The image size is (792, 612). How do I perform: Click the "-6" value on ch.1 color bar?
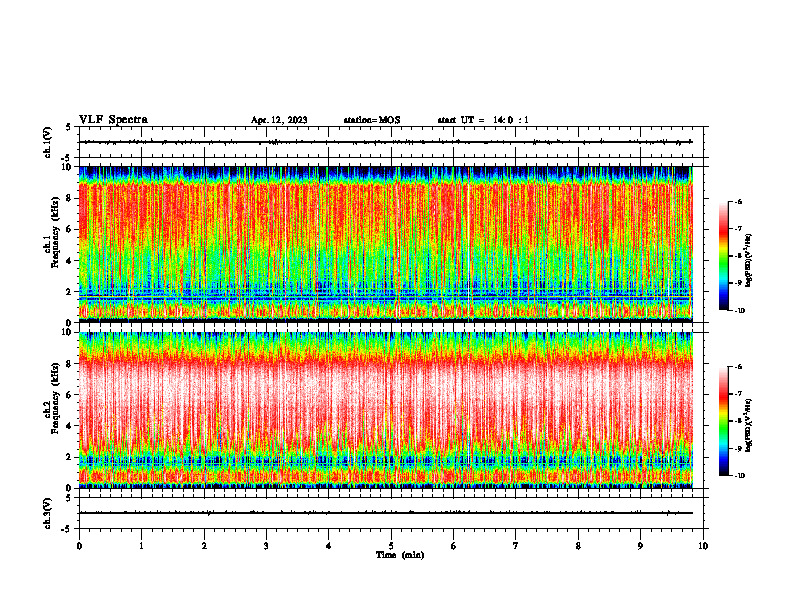point(738,201)
